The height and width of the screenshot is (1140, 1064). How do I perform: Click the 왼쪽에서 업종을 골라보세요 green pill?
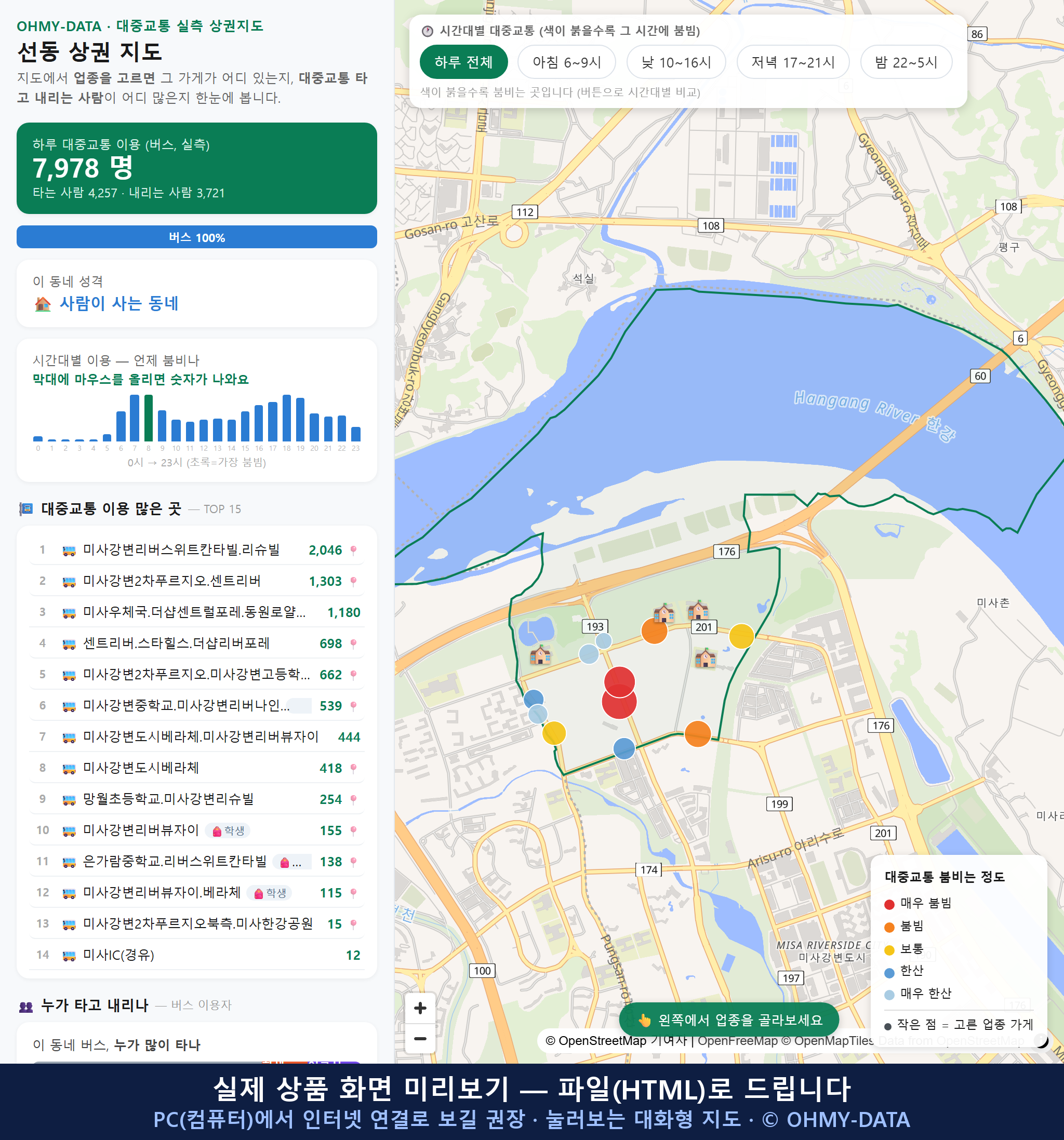[728, 1020]
